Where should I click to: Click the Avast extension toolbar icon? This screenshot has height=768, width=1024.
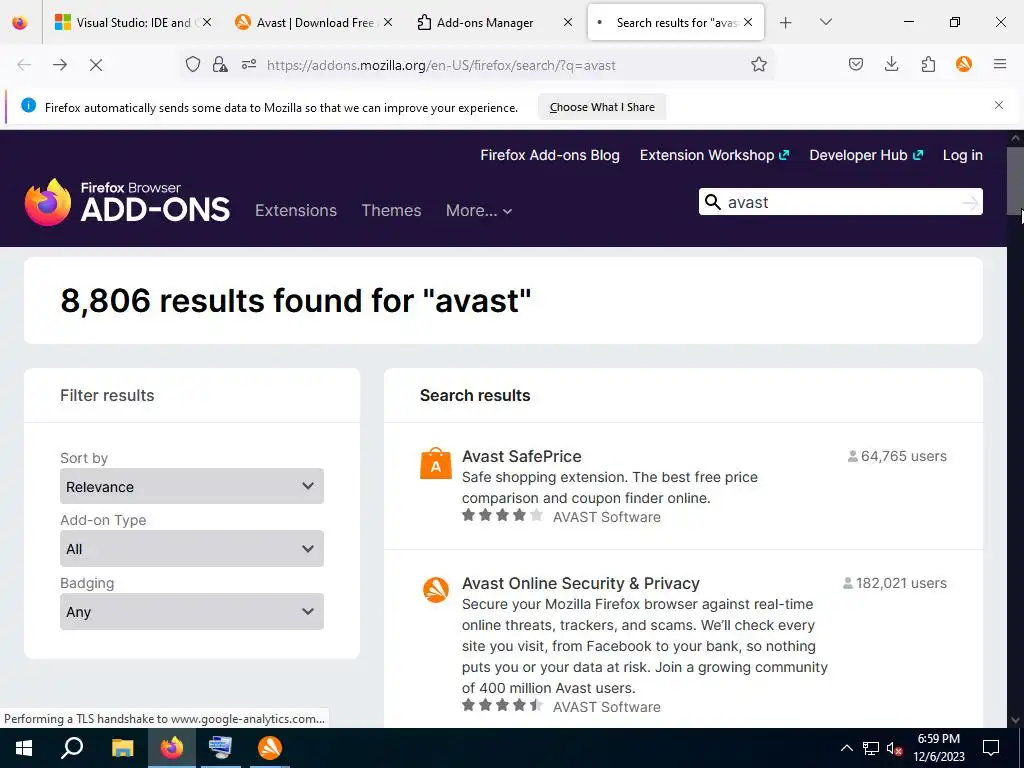(963, 64)
